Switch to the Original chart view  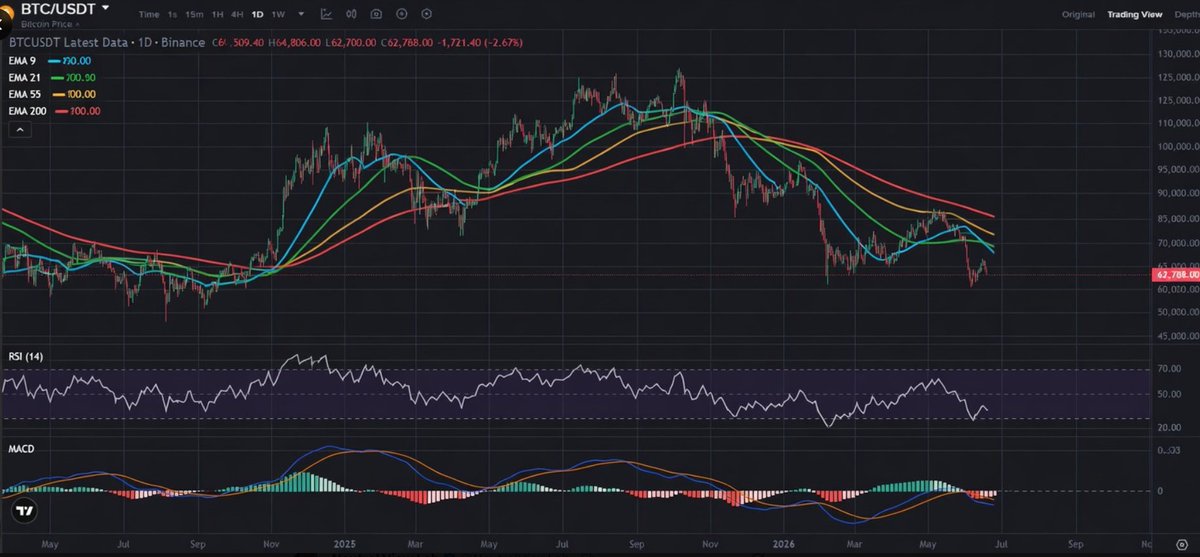1079,15
